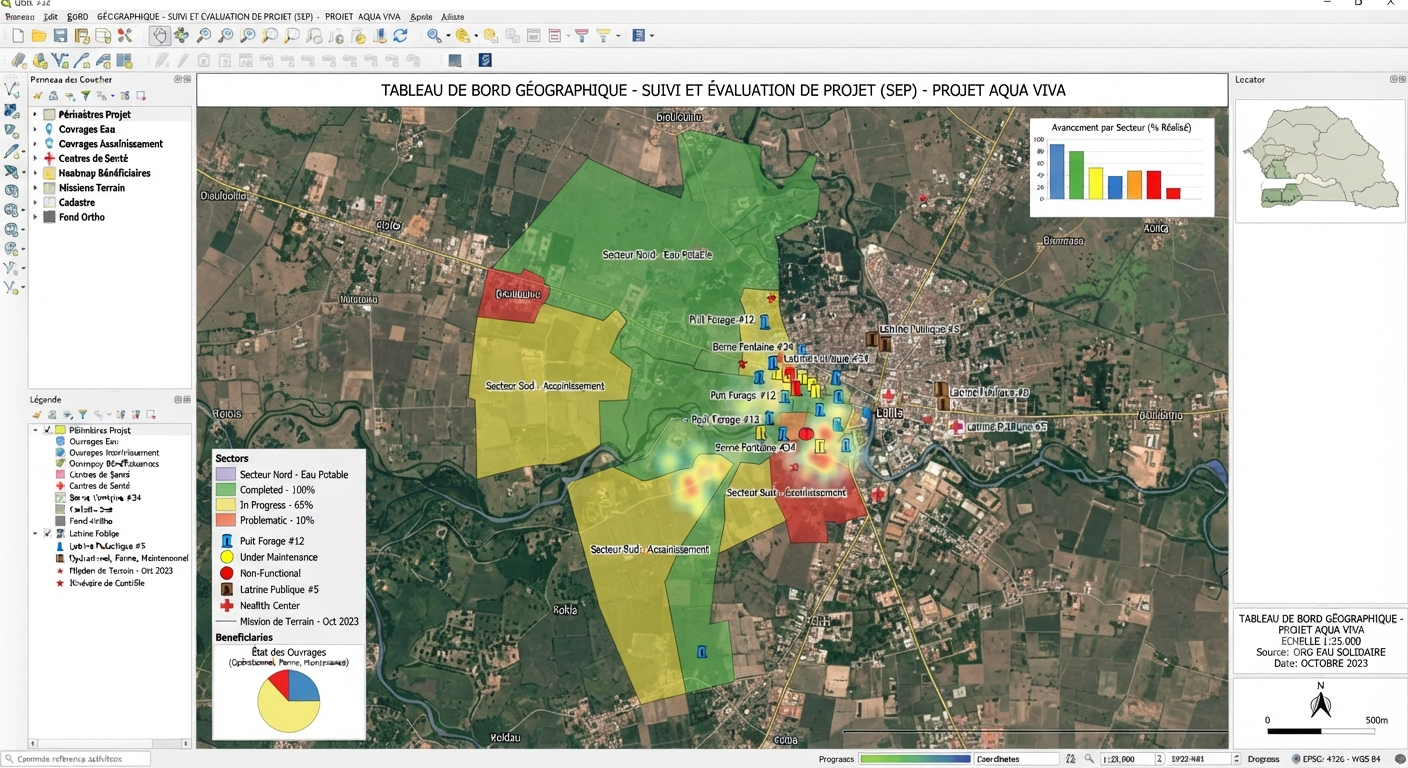Open the Aliiste menu

(453, 17)
